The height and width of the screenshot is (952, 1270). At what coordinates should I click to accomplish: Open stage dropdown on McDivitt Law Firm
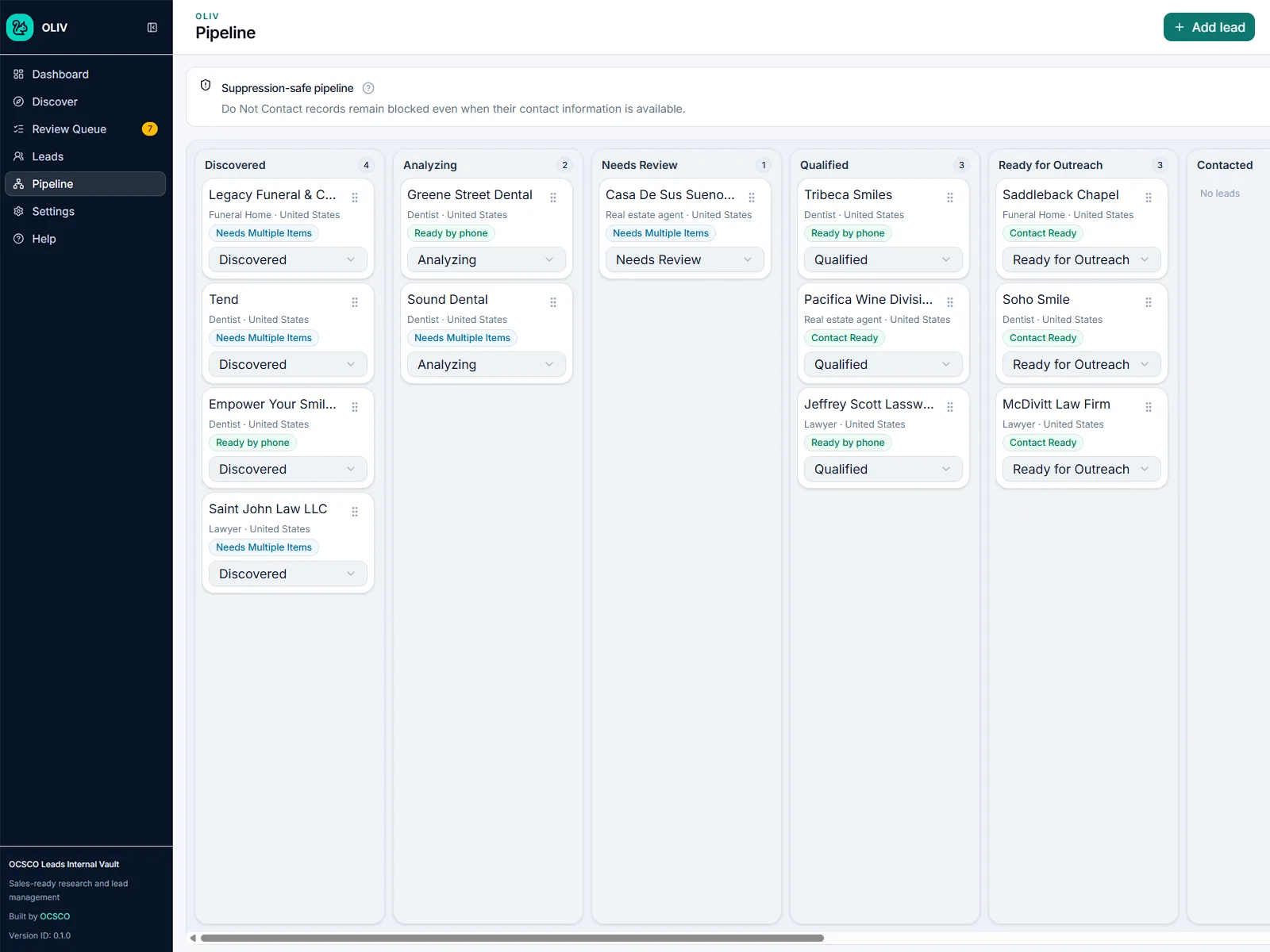point(1082,469)
